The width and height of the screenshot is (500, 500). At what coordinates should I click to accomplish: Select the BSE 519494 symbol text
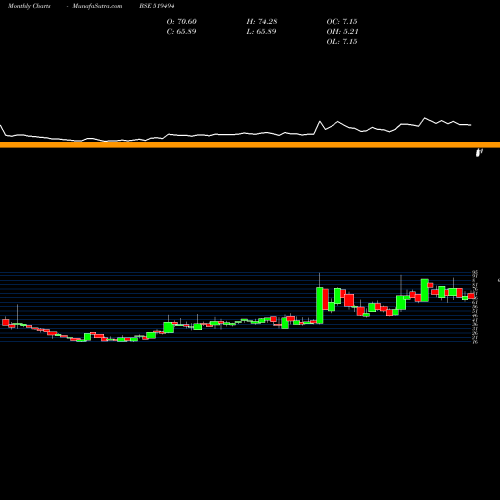(157, 6)
